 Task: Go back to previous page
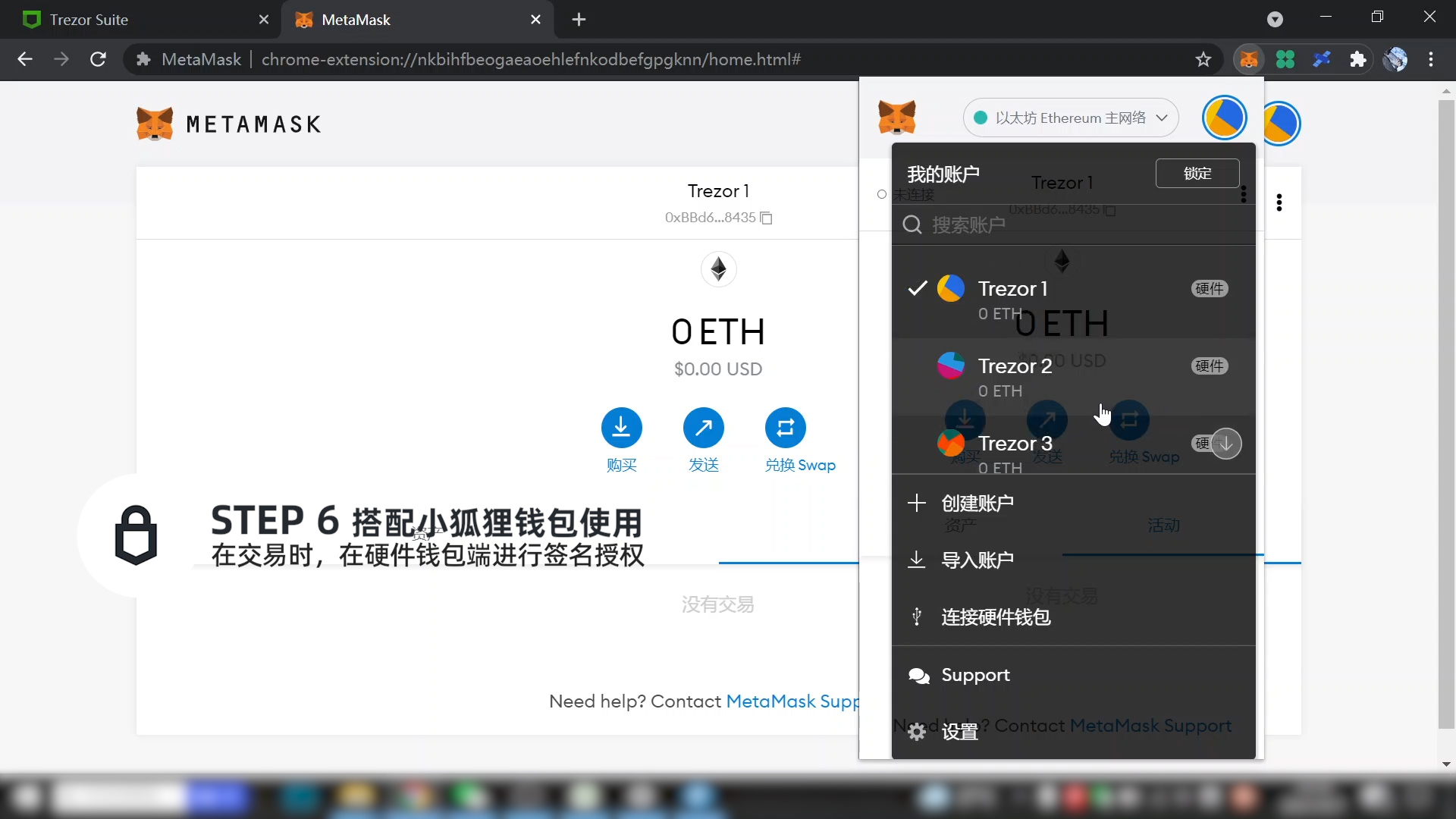25,59
